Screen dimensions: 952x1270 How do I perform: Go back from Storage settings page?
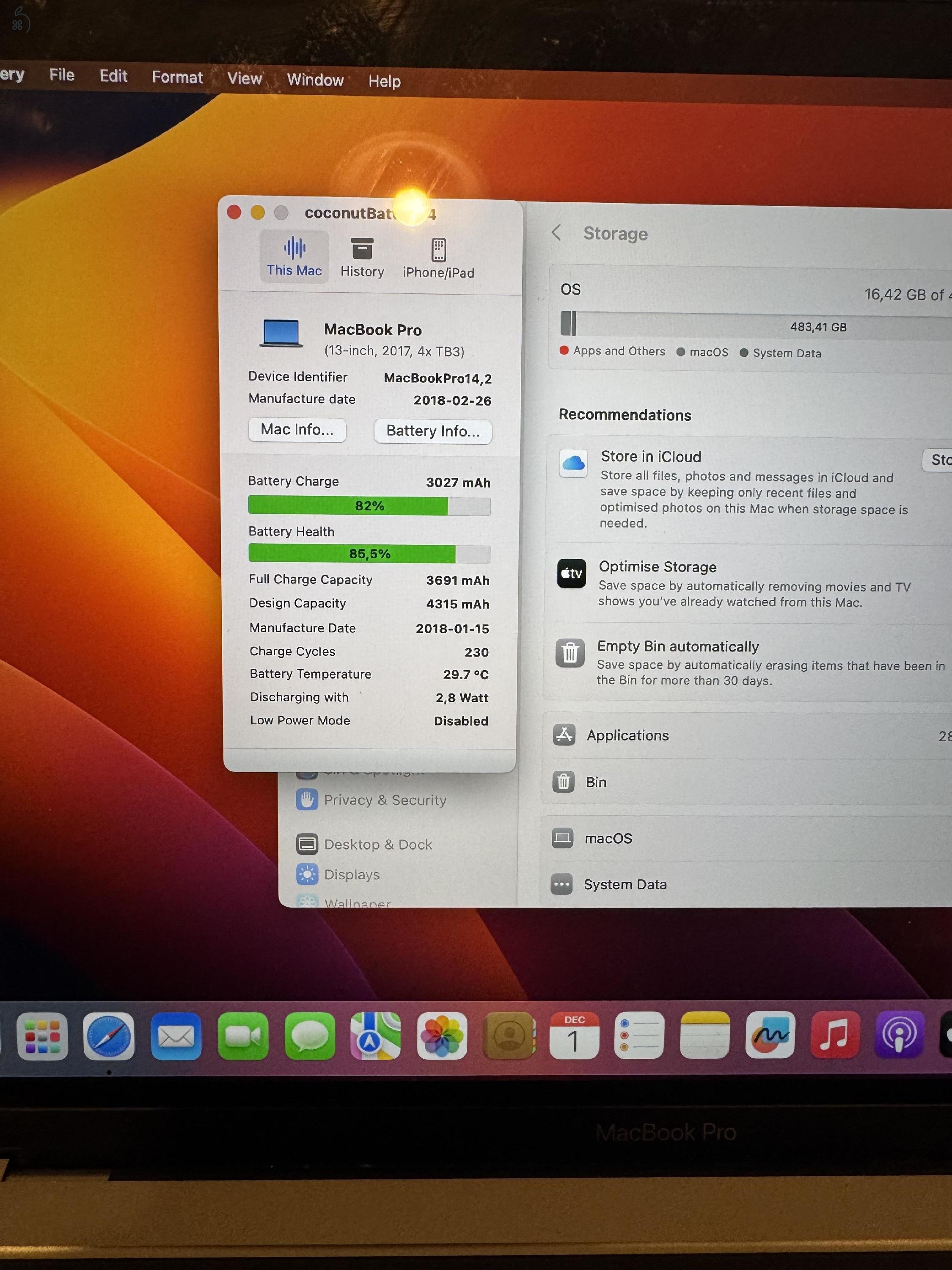tap(556, 232)
